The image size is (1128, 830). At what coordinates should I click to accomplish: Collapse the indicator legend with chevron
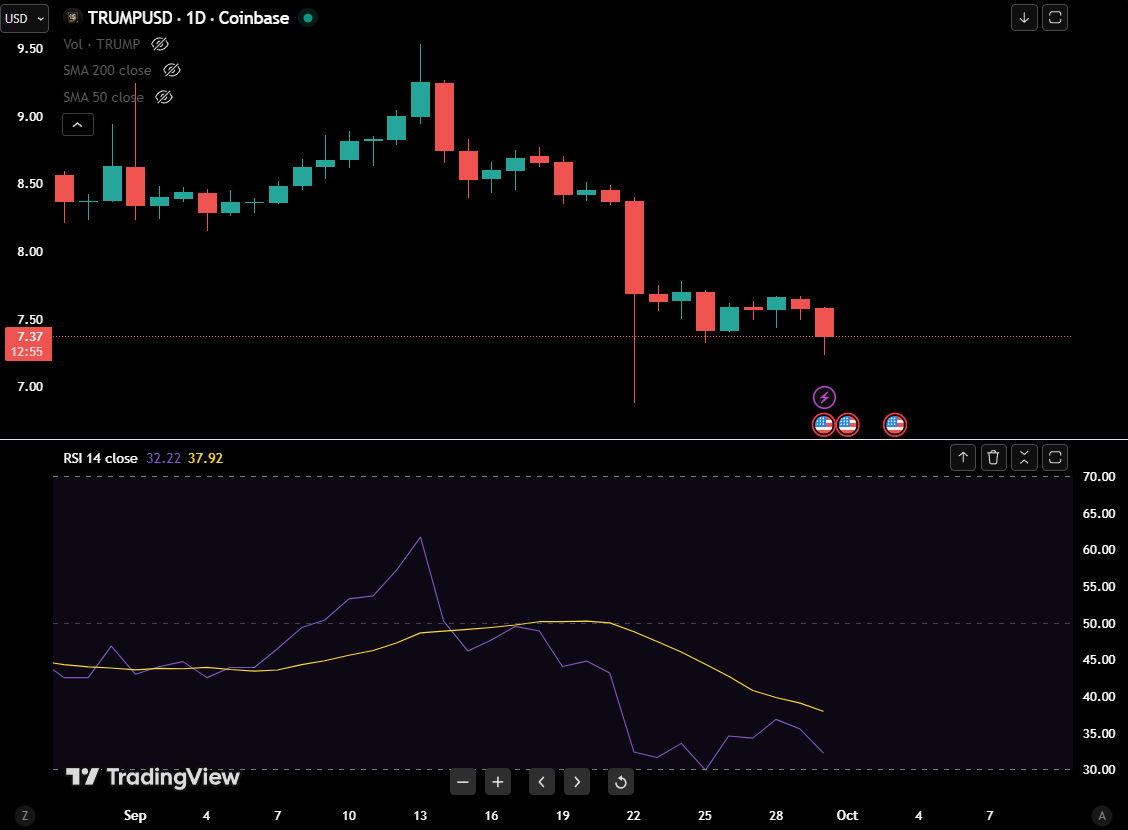(78, 125)
